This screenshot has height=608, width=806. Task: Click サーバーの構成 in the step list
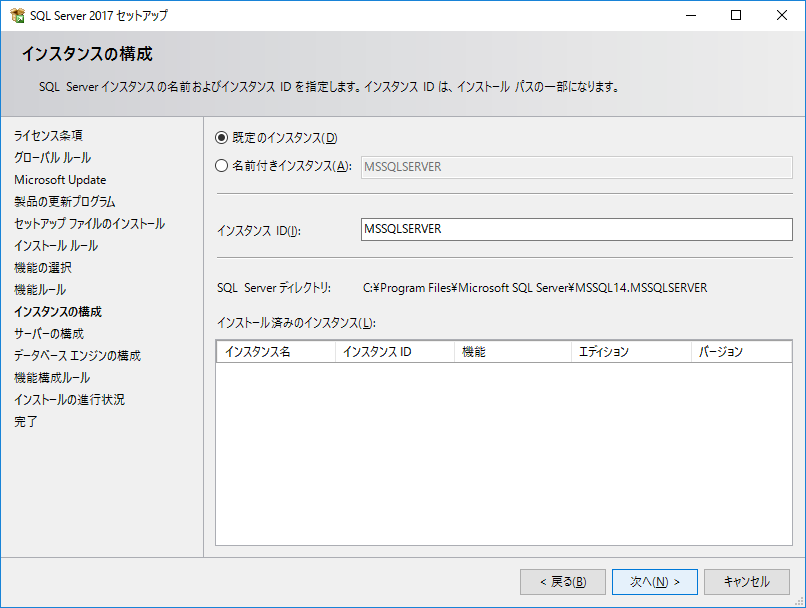pyautogui.click(x=49, y=334)
